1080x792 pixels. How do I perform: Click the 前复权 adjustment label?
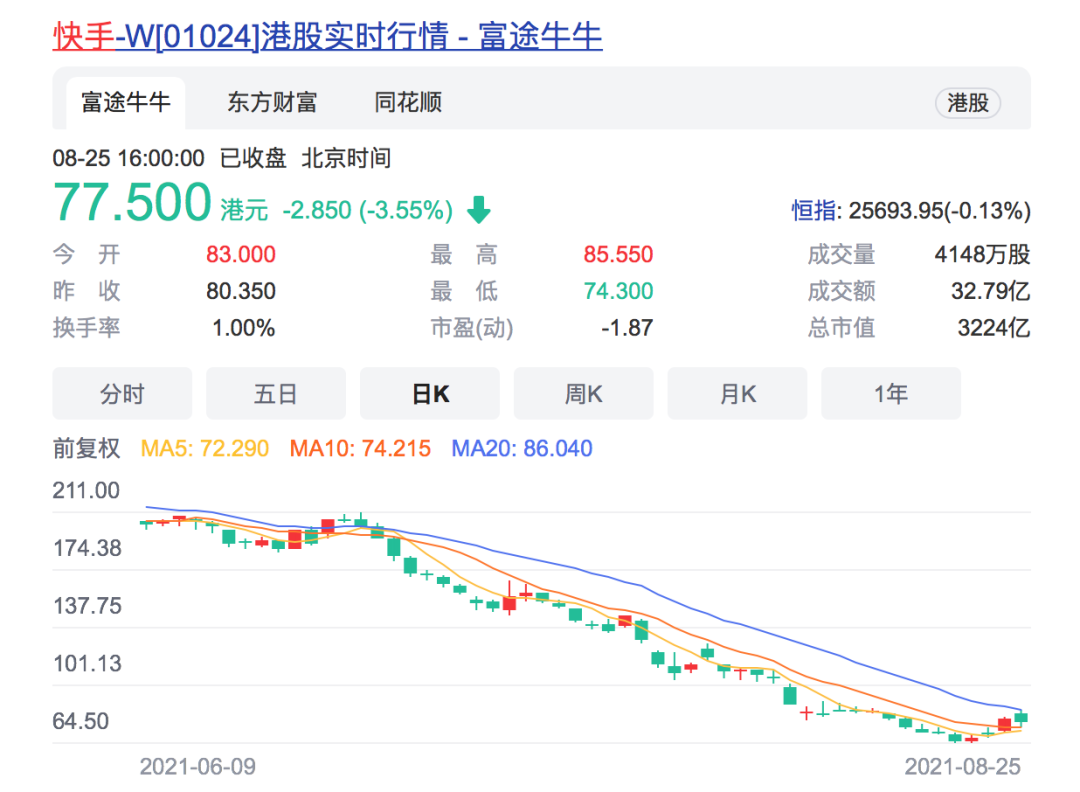point(86,448)
